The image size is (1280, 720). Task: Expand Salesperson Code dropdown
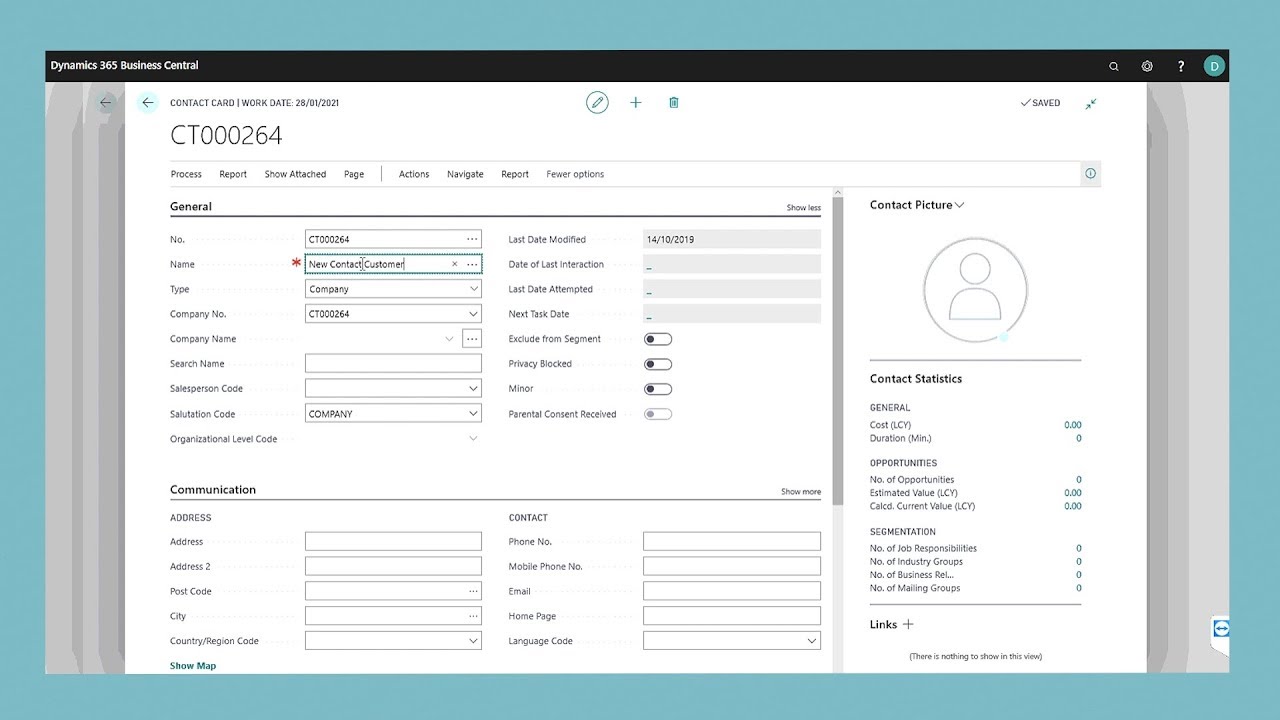[473, 389]
